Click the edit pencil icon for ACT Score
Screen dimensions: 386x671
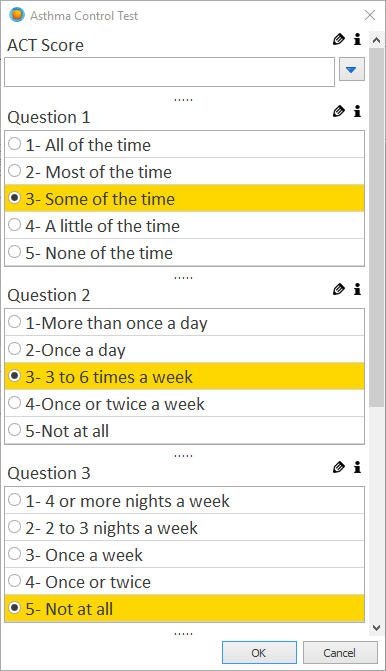(x=338, y=39)
